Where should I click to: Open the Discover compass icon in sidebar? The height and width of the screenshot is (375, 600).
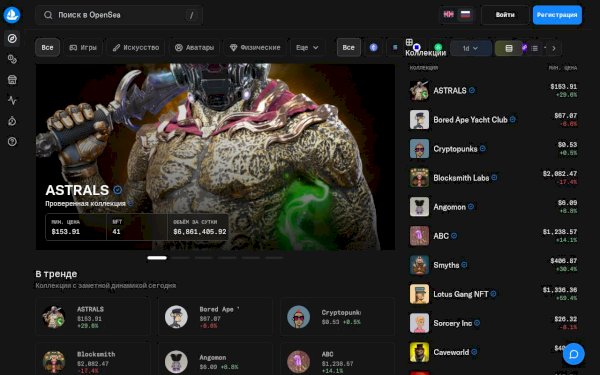point(12,38)
